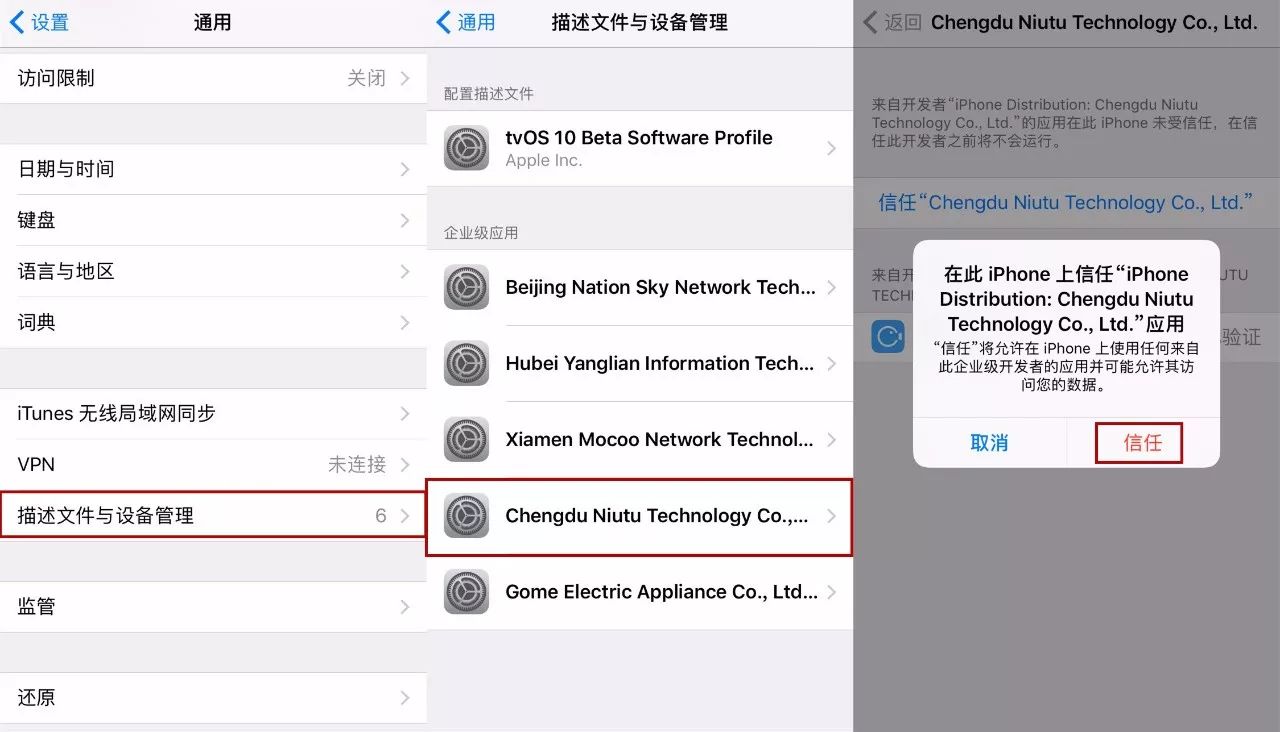Tap the Chengdu Niutu profile gear icon
The image size is (1280, 732).
coord(465,517)
